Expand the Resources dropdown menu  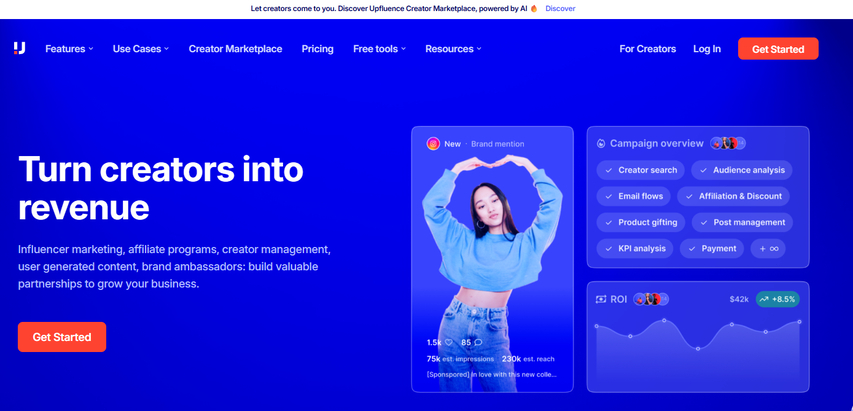[453, 49]
